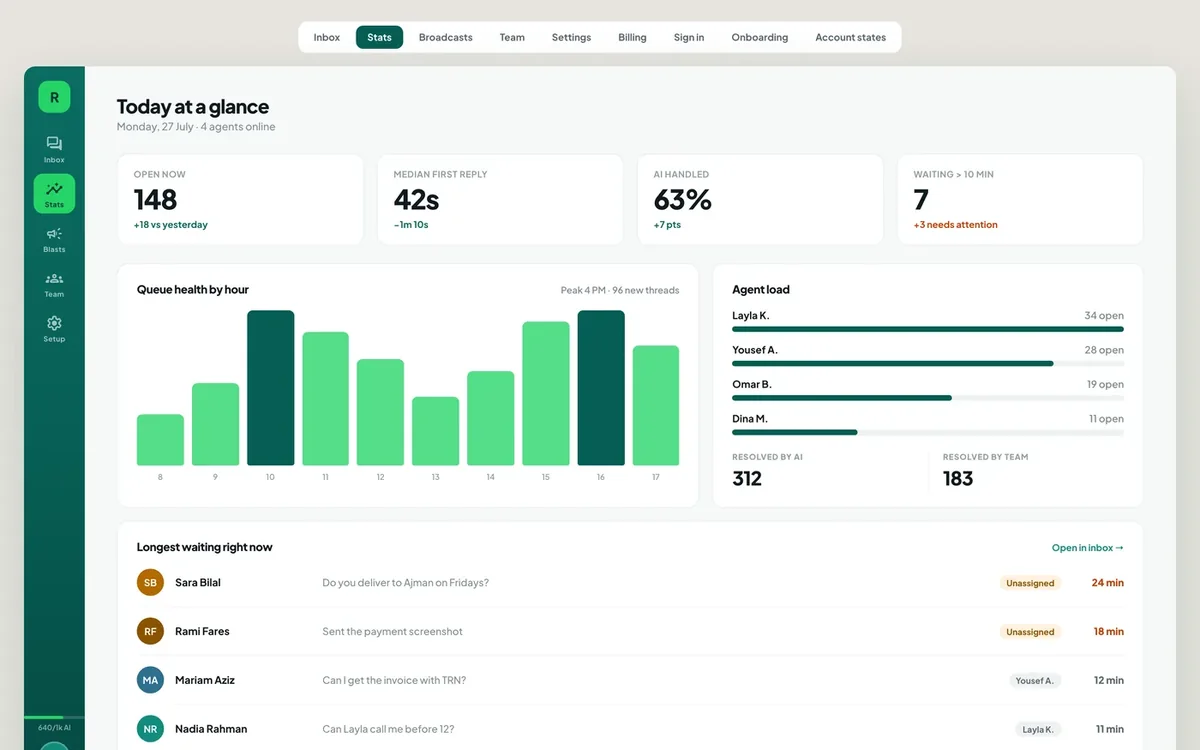Click Layla K. load progress bar
1200x750 pixels.
[928, 329]
